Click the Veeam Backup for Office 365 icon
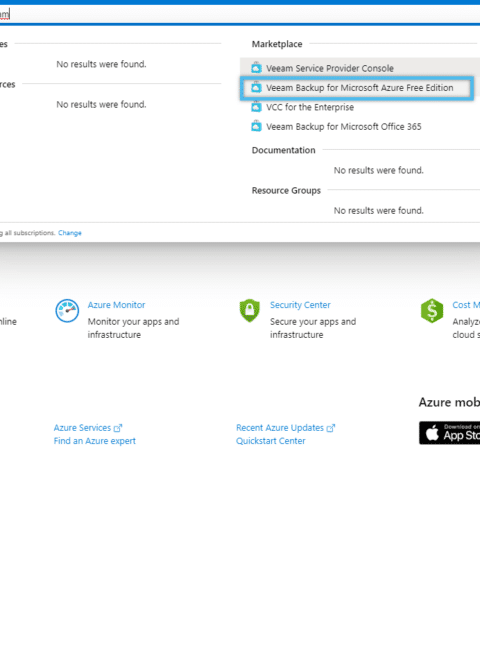The height and width of the screenshot is (650, 480). click(256, 126)
